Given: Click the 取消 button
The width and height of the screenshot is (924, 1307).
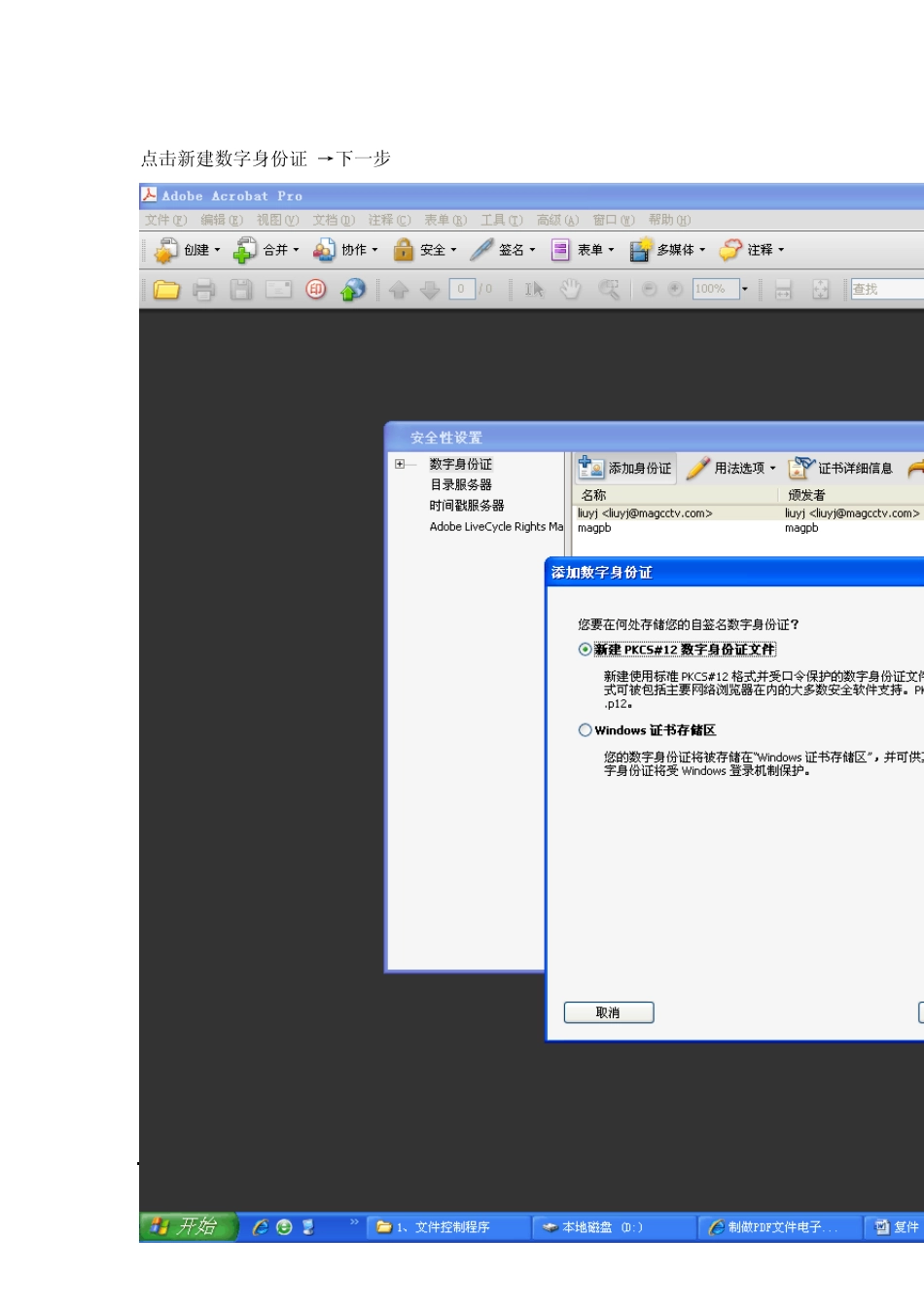Looking at the screenshot, I should click(609, 1012).
